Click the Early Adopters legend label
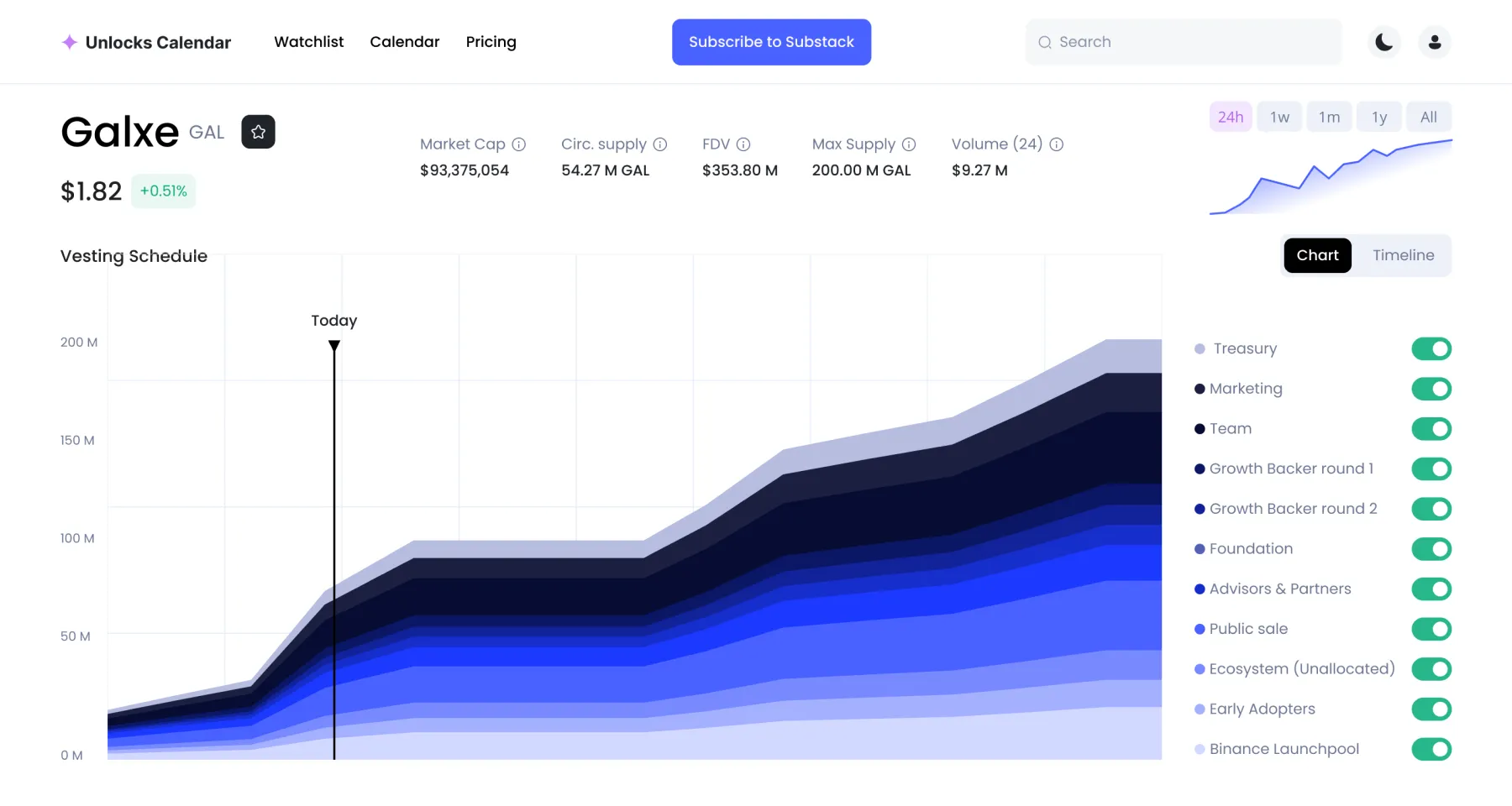The image size is (1512, 806). 1263,709
